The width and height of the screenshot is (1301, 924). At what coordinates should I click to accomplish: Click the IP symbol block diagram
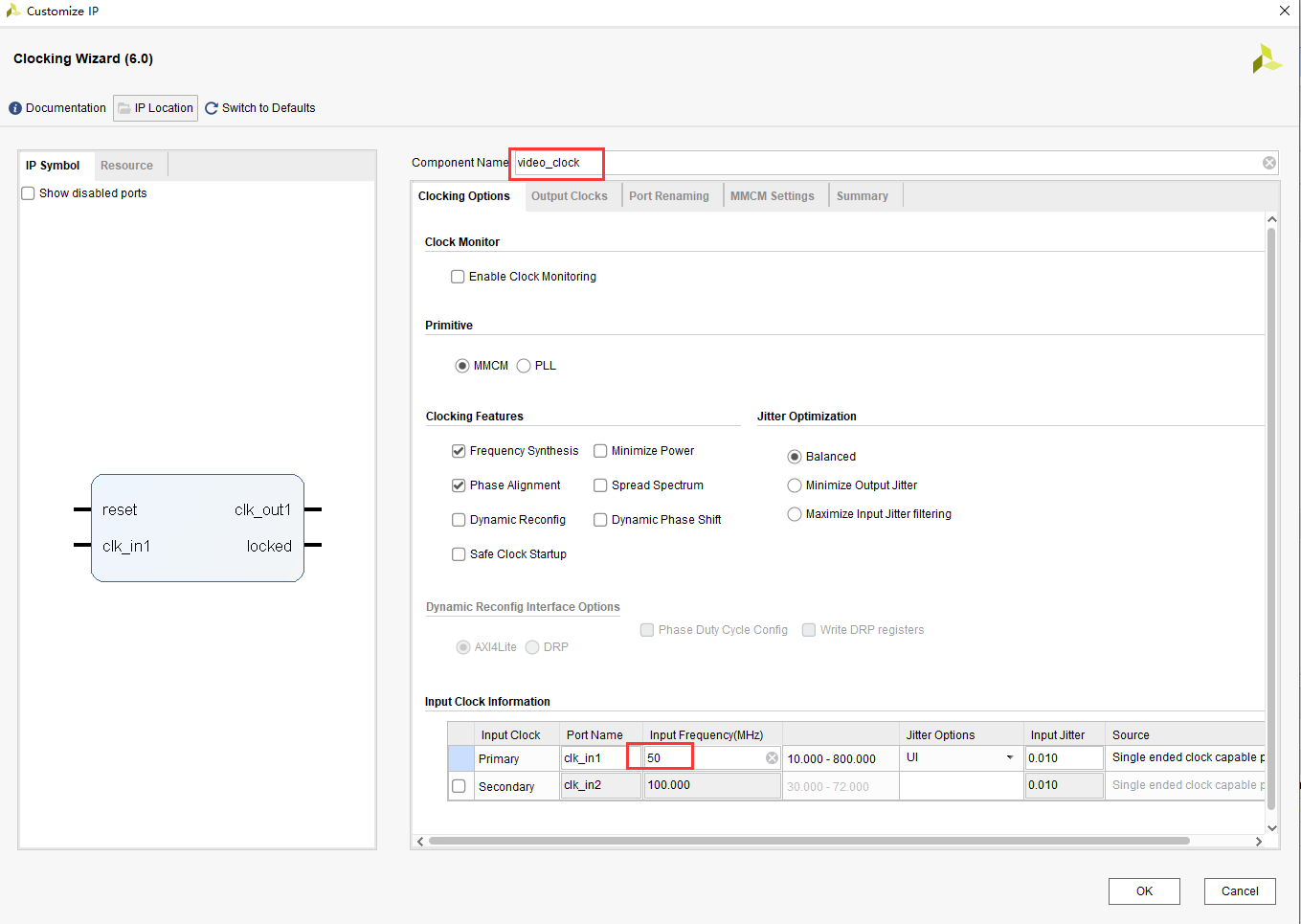click(197, 528)
